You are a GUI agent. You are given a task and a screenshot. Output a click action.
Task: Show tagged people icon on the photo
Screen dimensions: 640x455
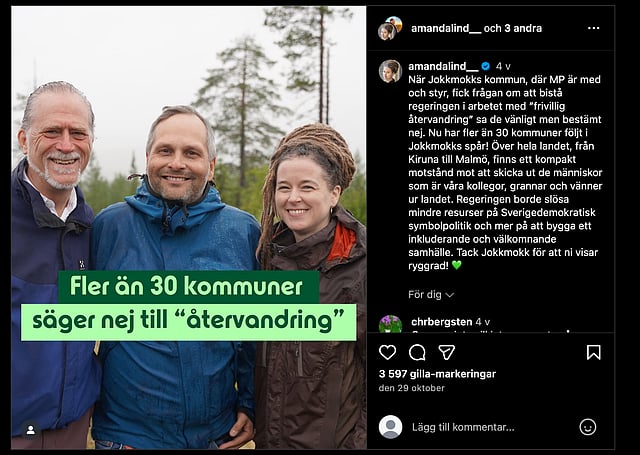31,430
